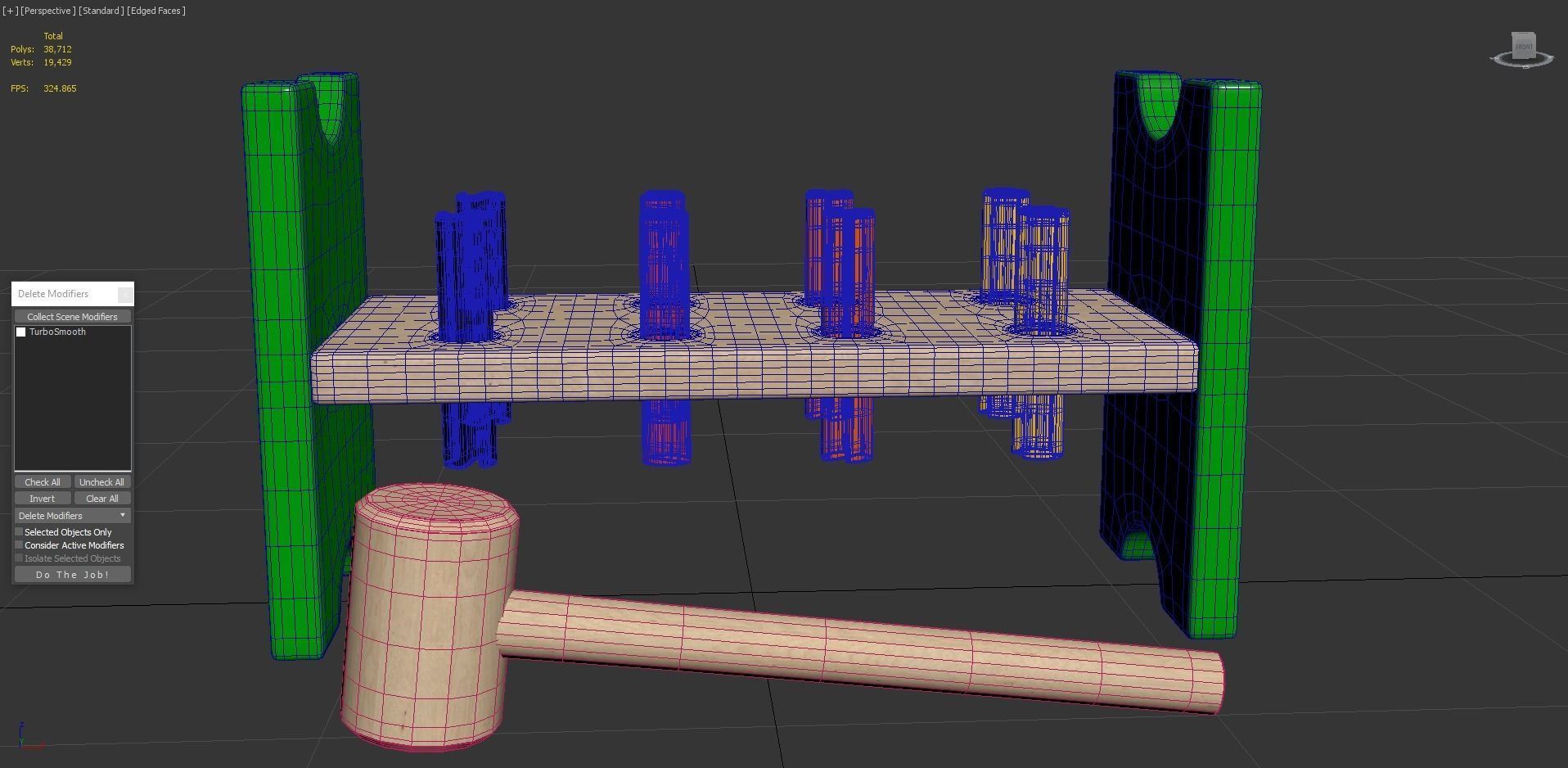Image resolution: width=1568 pixels, height=768 pixels.
Task: Open the [Standard] shading menu
Action: [101, 11]
